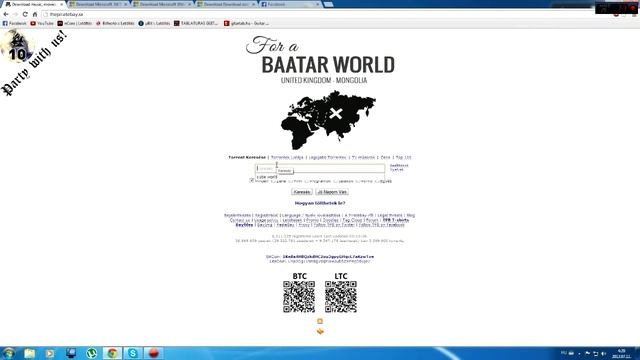Go to the Zene section
Viewport: 640px width, 360px height.
pyautogui.click(x=385, y=158)
